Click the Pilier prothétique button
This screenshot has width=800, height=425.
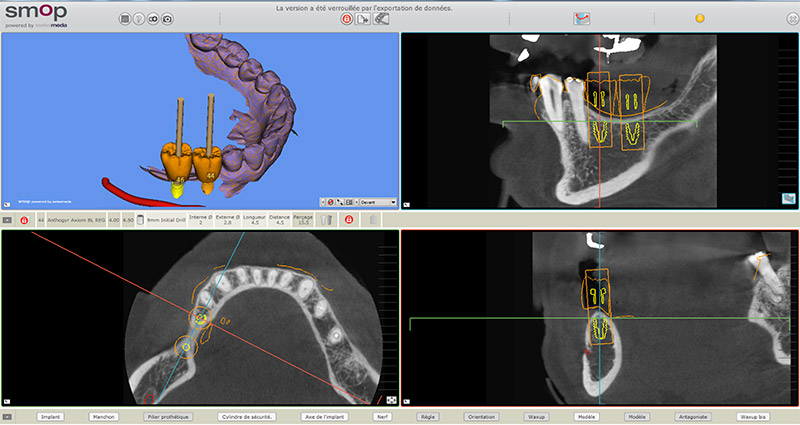pyautogui.click(x=170, y=415)
